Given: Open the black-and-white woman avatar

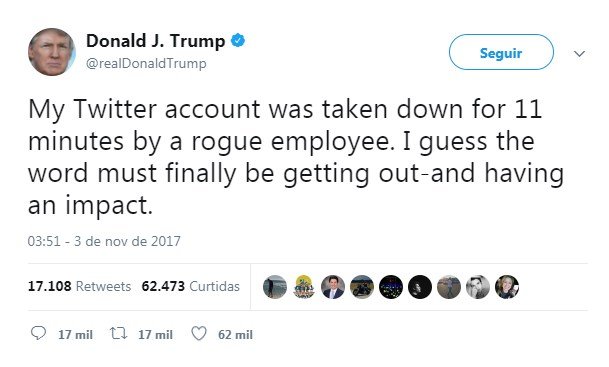Looking at the screenshot, I should click(x=478, y=287).
